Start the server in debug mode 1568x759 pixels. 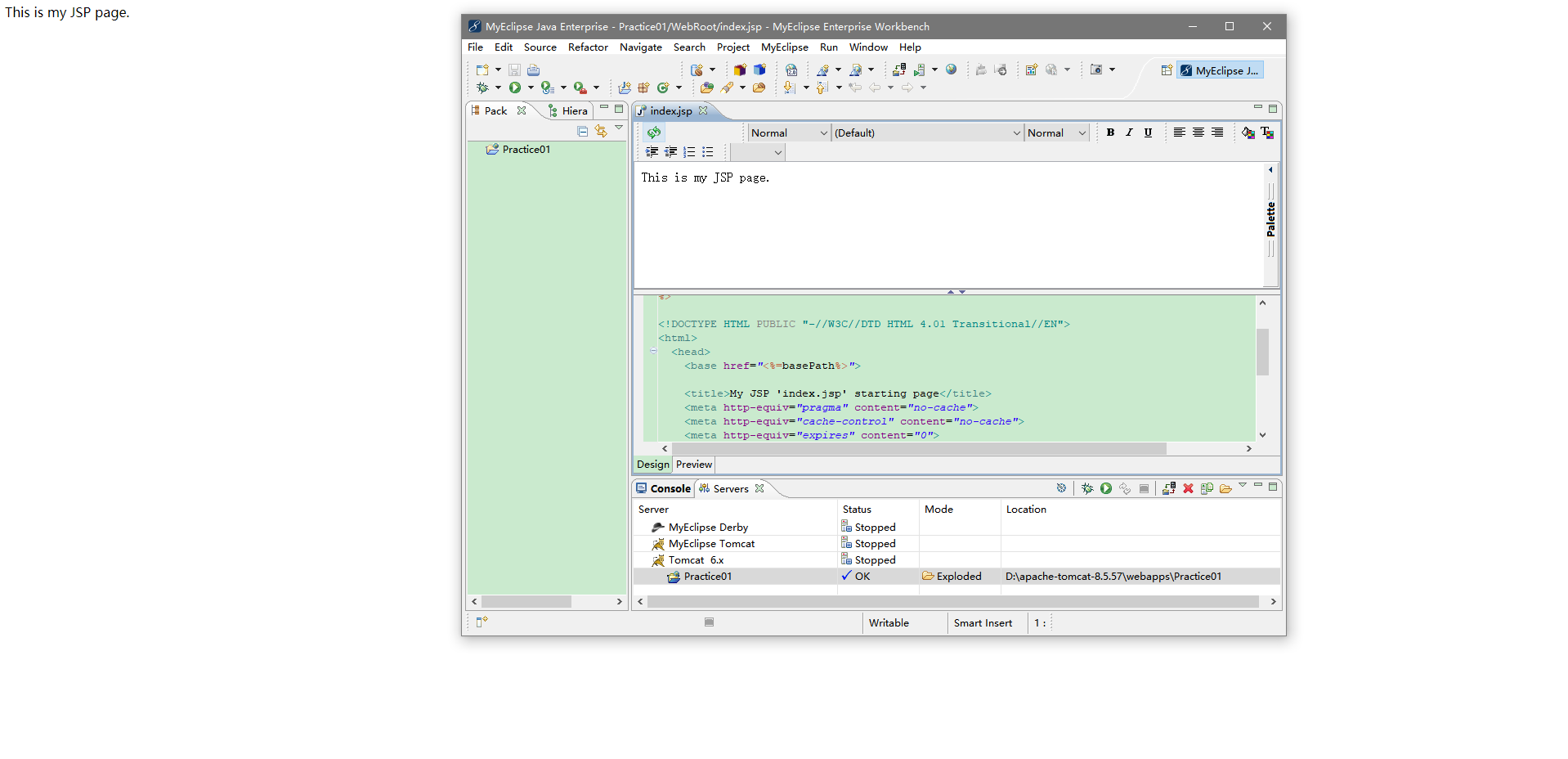[1087, 487]
